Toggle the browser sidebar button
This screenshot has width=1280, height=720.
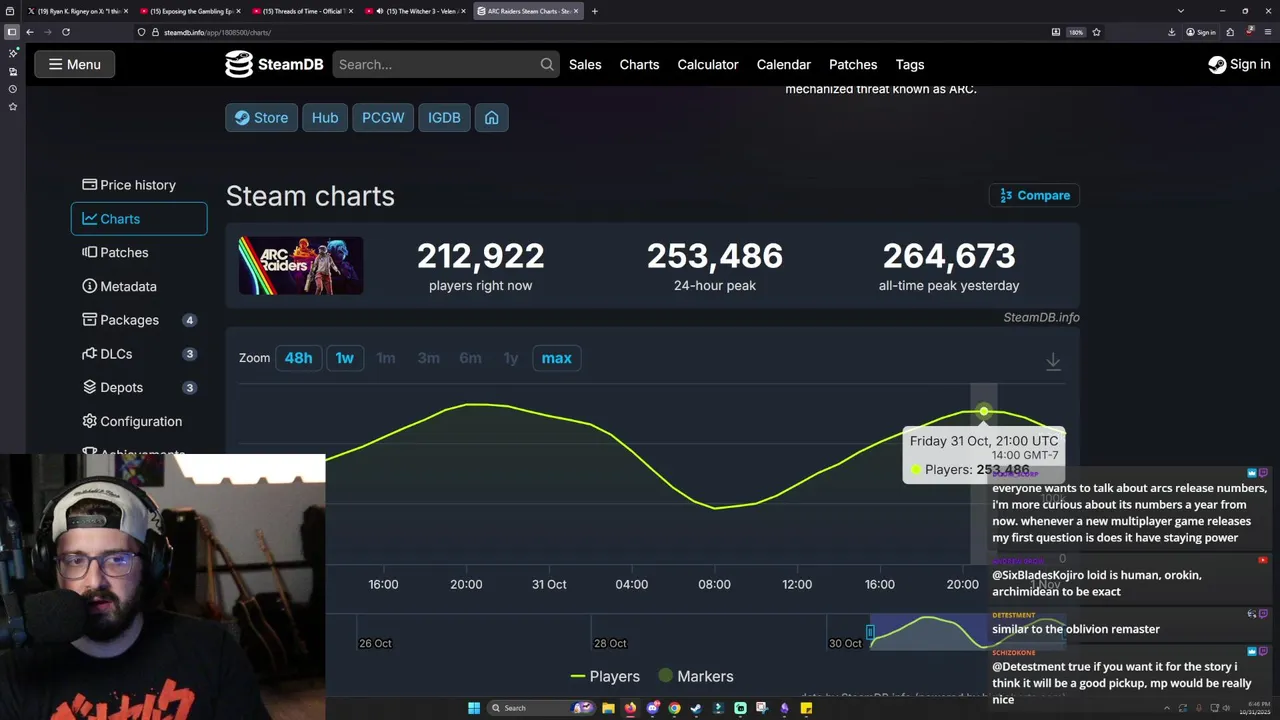(12, 32)
